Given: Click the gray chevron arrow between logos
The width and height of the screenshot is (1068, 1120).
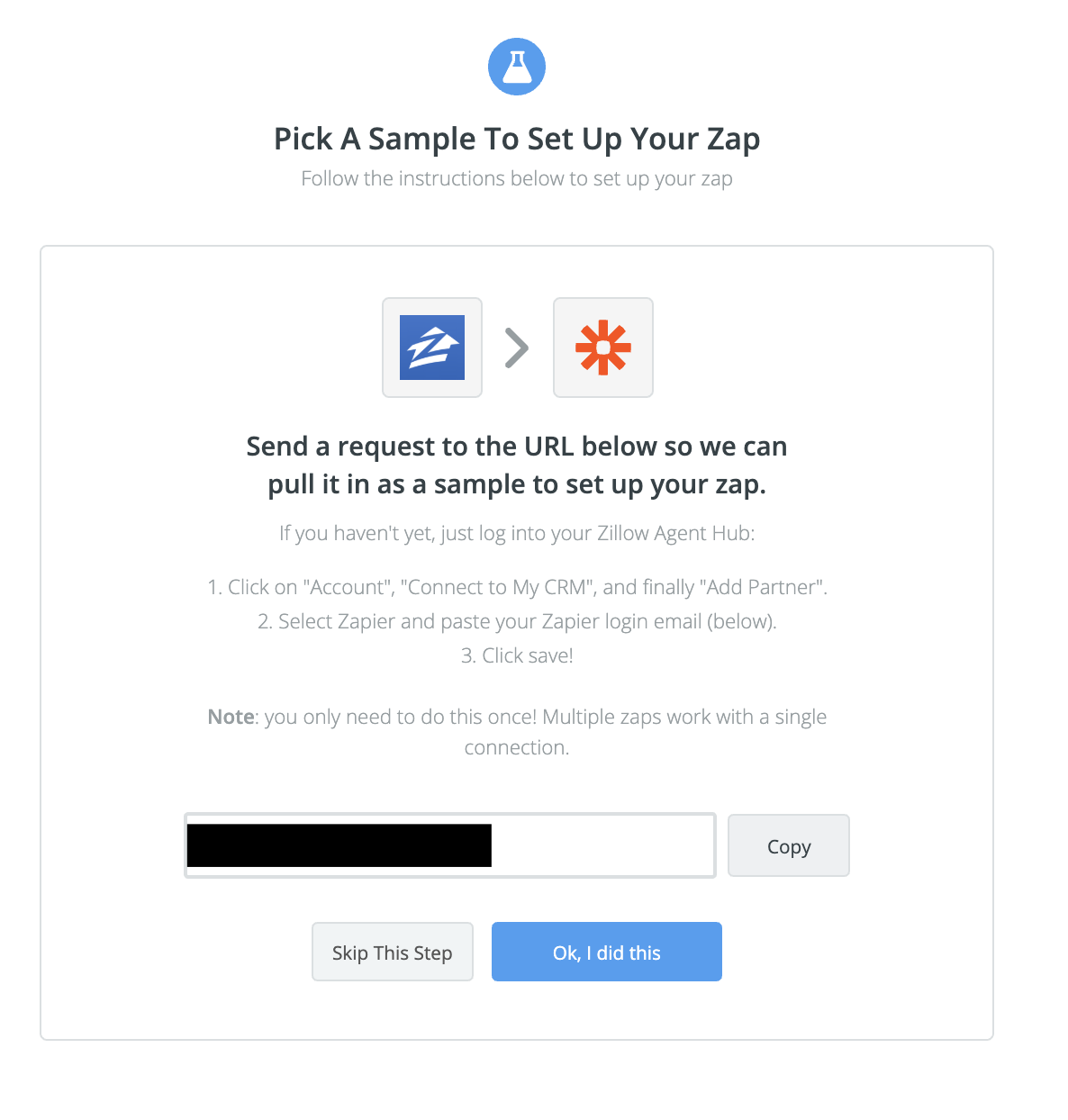Looking at the screenshot, I should [517, 348].
